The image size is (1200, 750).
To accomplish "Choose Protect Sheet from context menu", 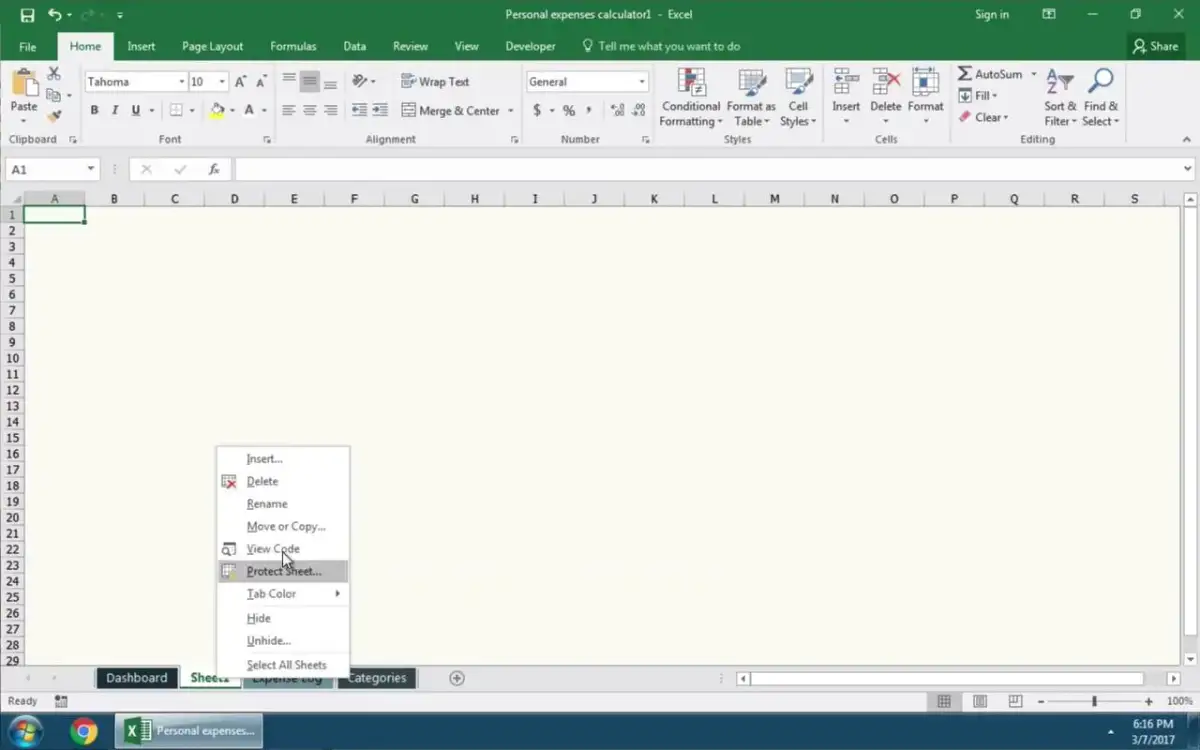I will [284, 572].
